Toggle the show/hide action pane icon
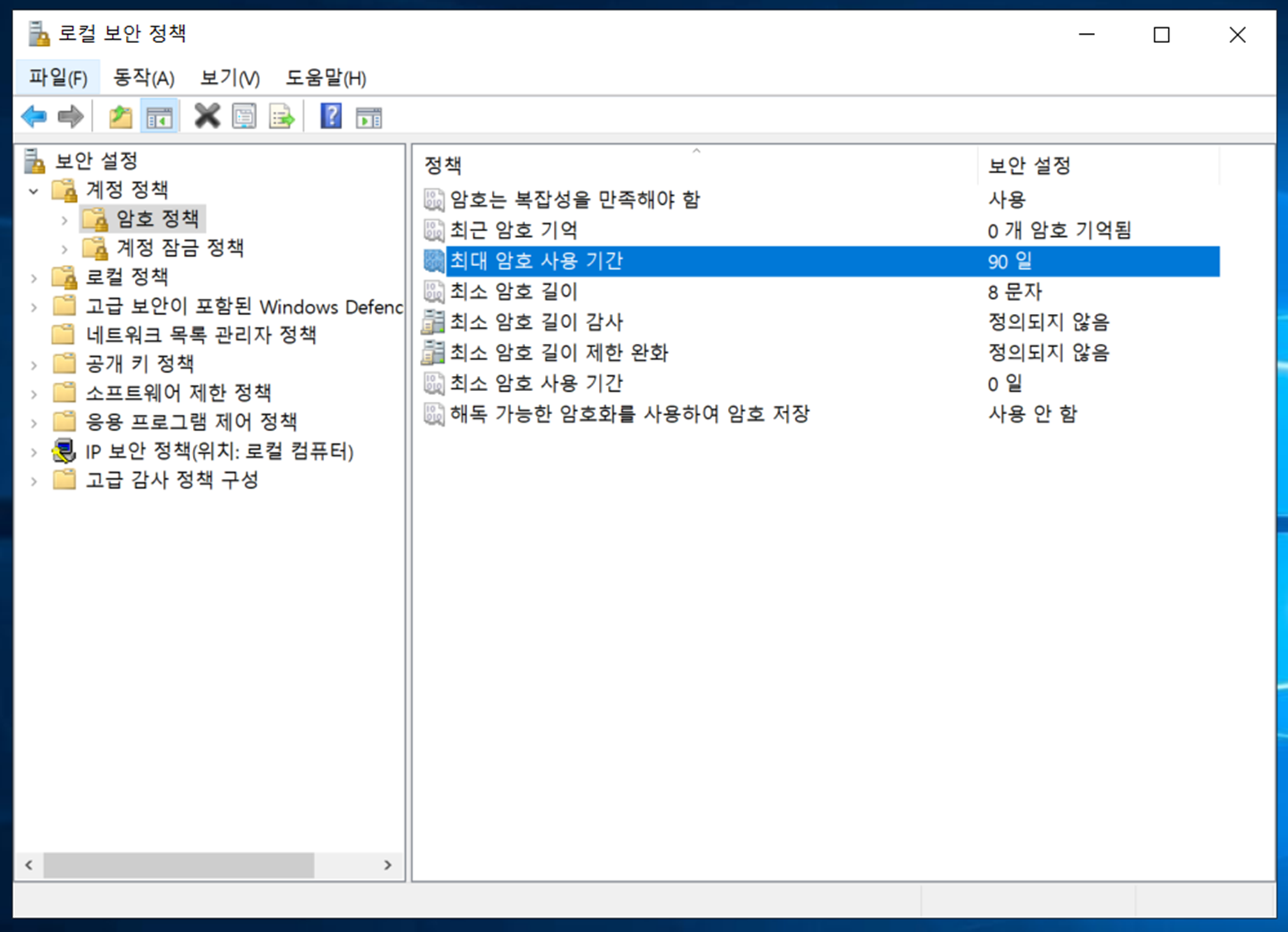Screen dimensions: 1288x932 pos(369,118)
